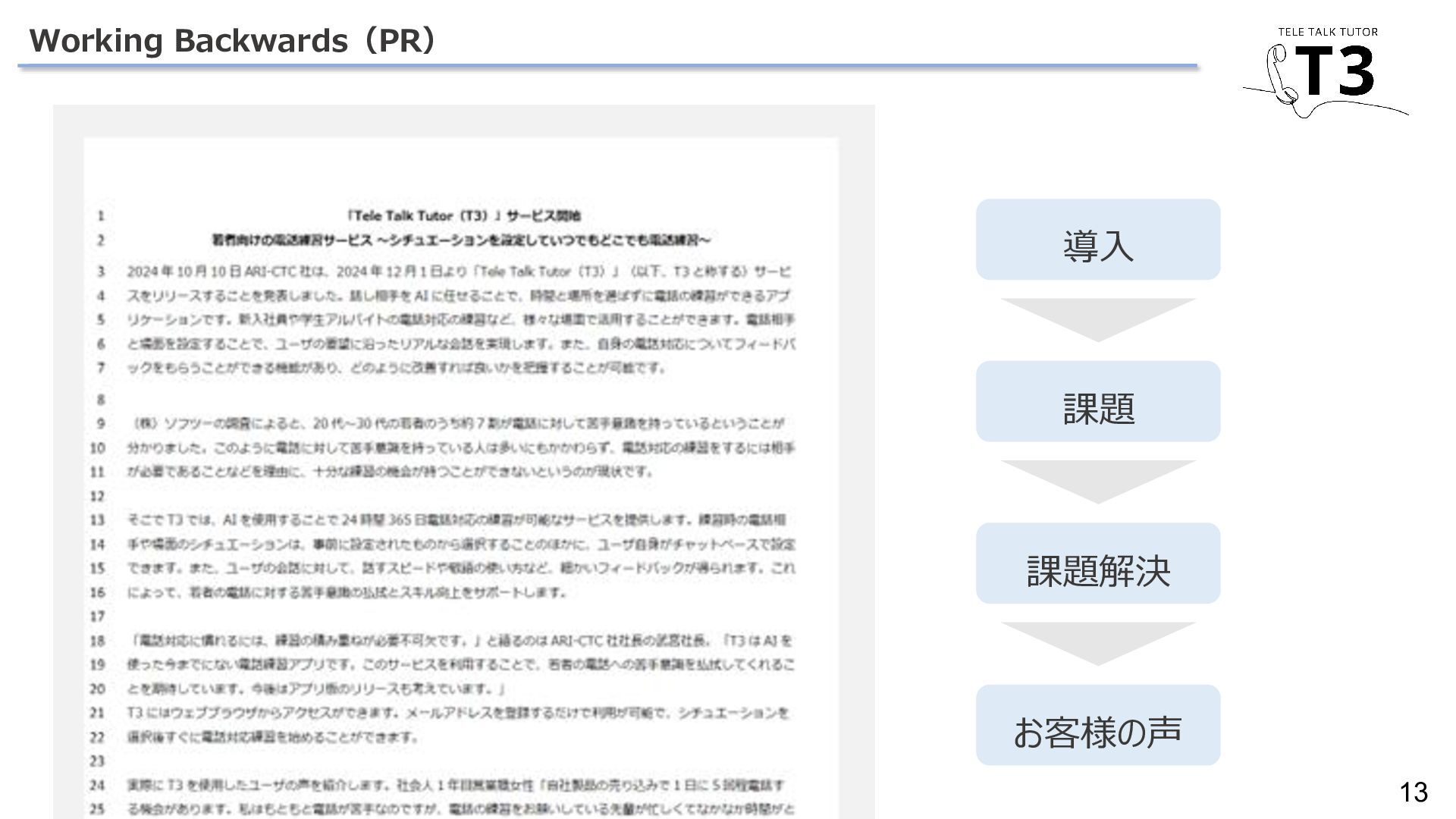Select the お客様の声 box
This screenshot has height=819, width=1456.
click(x=1097, y=725)
